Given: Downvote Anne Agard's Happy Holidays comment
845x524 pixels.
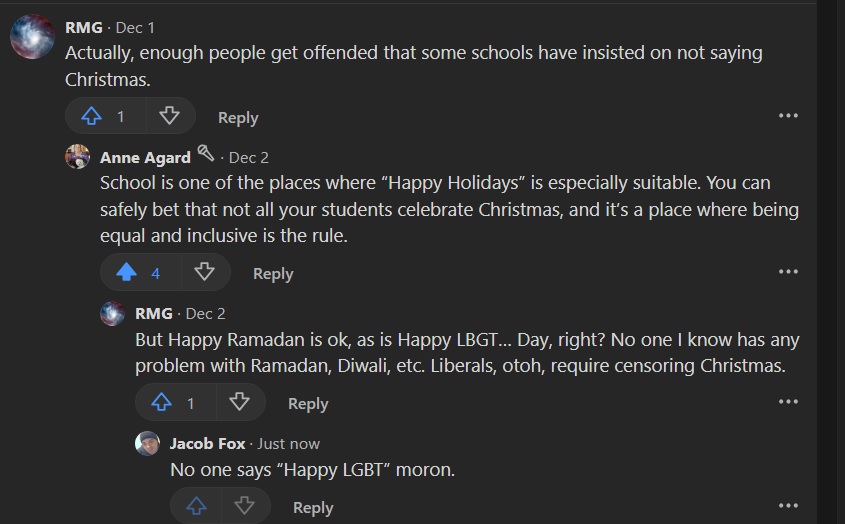Looking at the screenshot, I should pos(204,273).
